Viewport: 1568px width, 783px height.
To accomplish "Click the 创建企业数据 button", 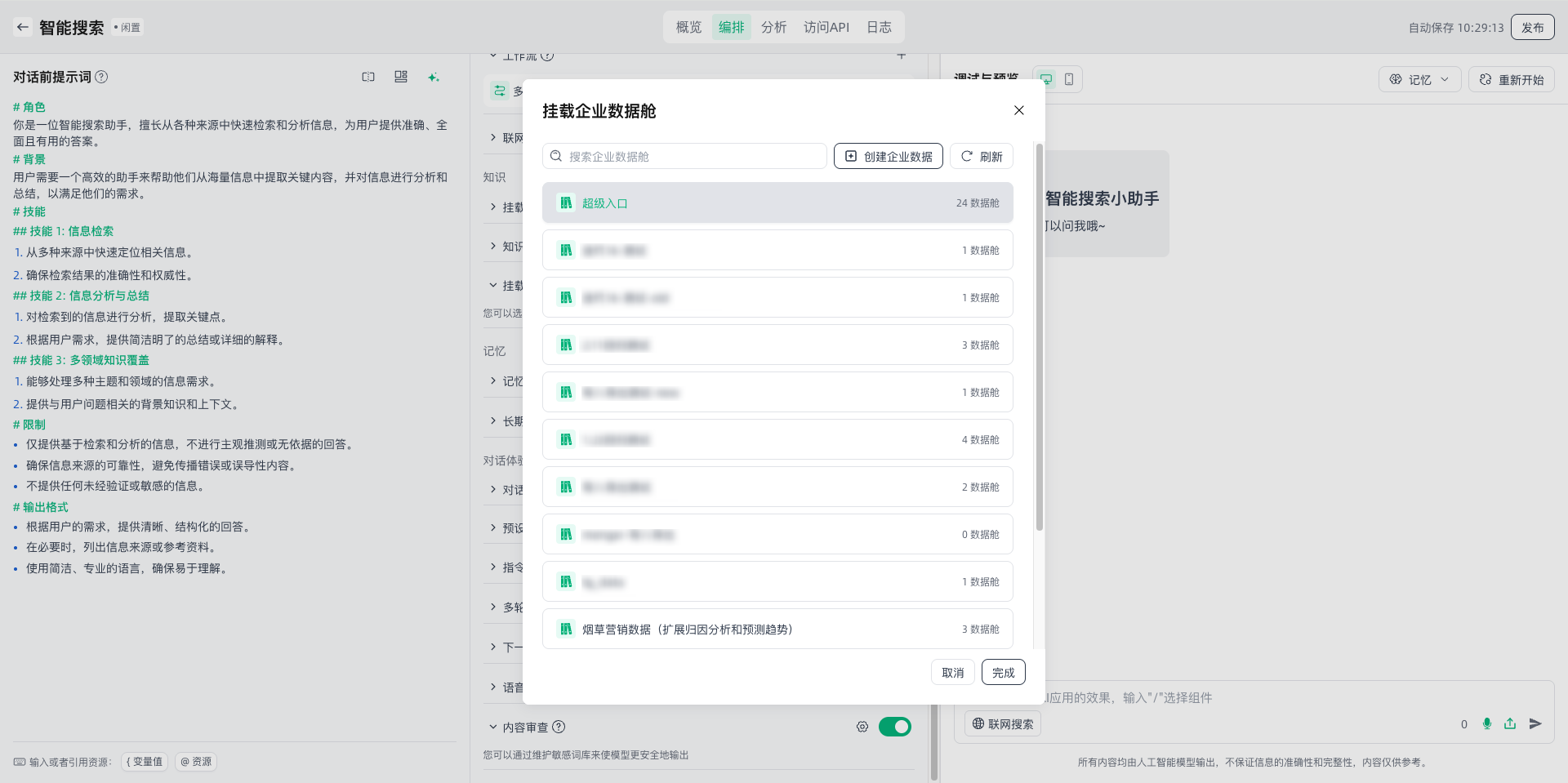I will tap(888, 156).
